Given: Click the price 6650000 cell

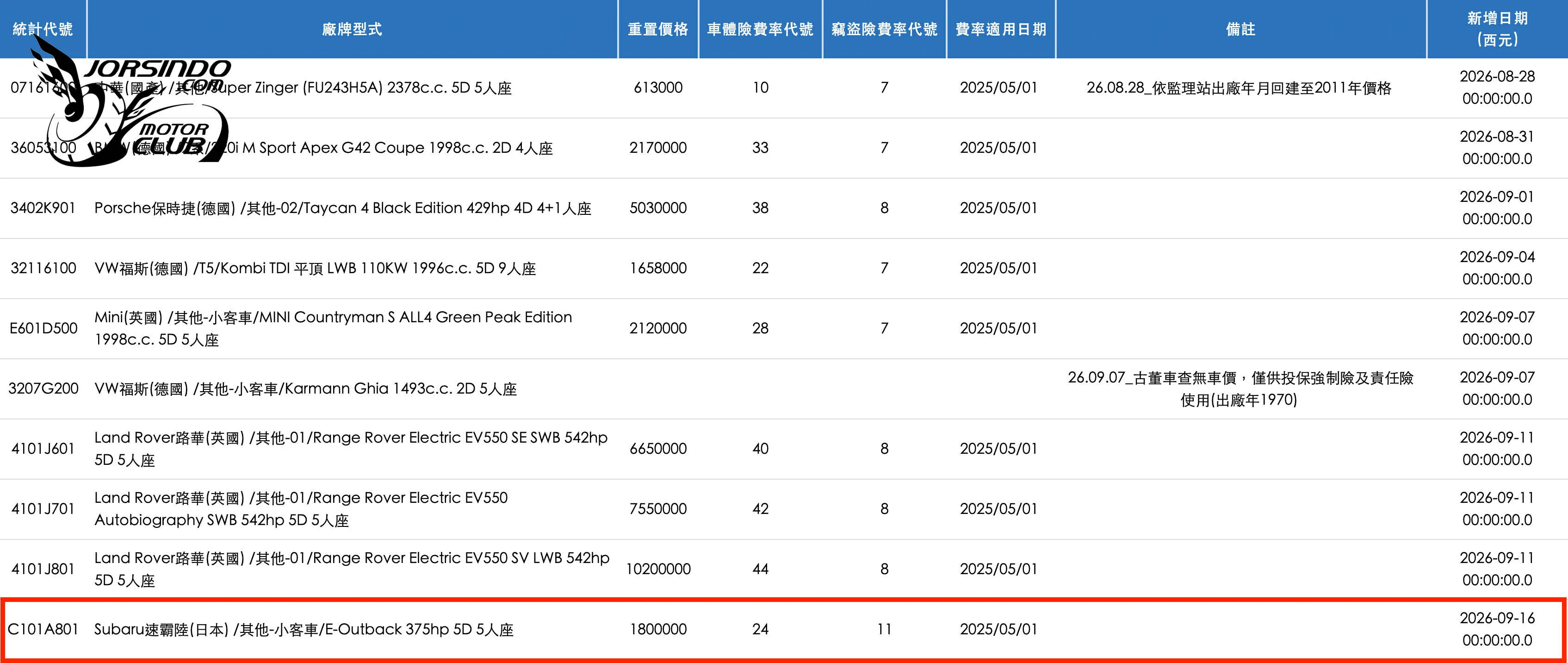Looking at the screenshot, I should tap(658, 449).
